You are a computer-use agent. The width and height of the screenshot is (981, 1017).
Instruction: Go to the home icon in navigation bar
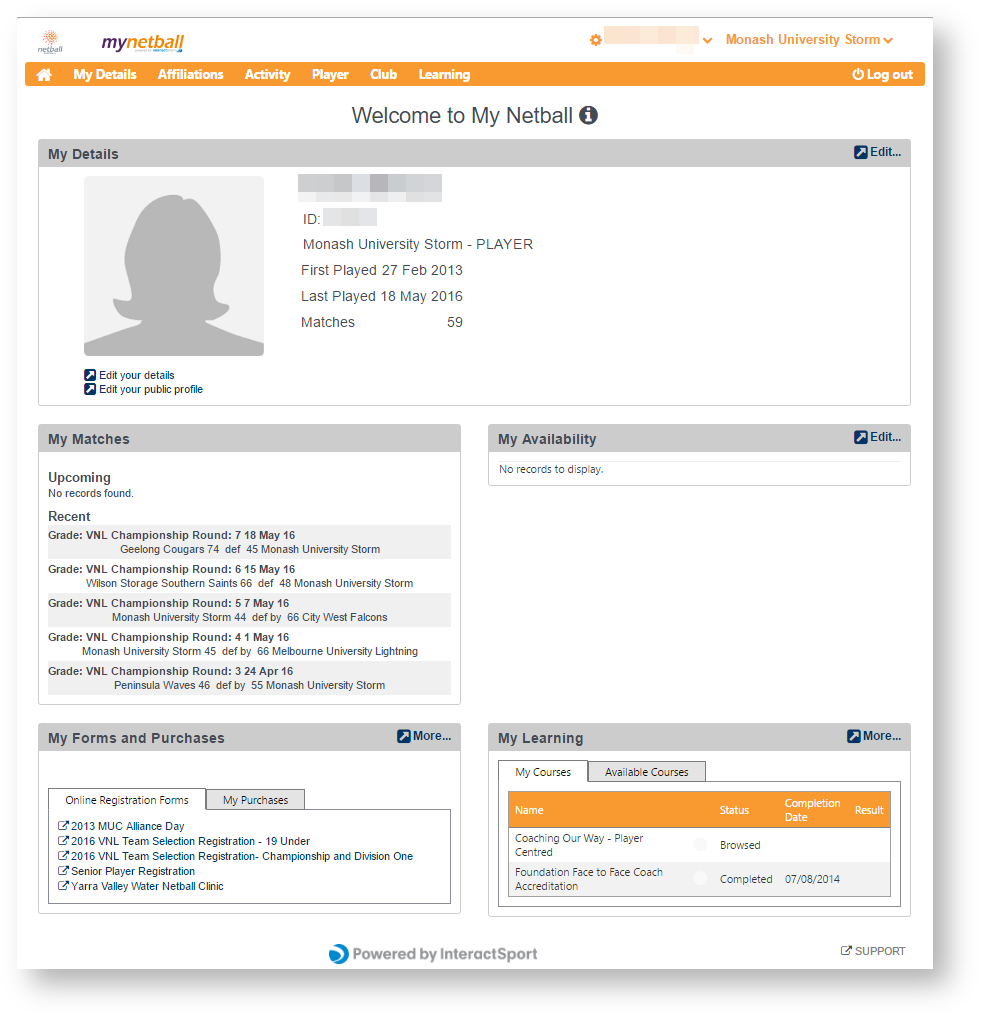[x=44, y=75]
